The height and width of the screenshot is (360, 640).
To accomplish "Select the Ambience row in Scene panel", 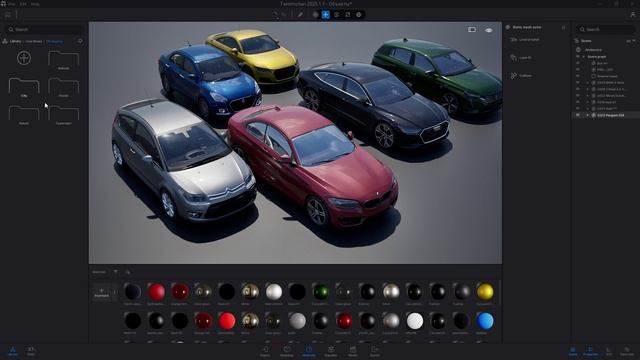I will (x=593, y=50).
